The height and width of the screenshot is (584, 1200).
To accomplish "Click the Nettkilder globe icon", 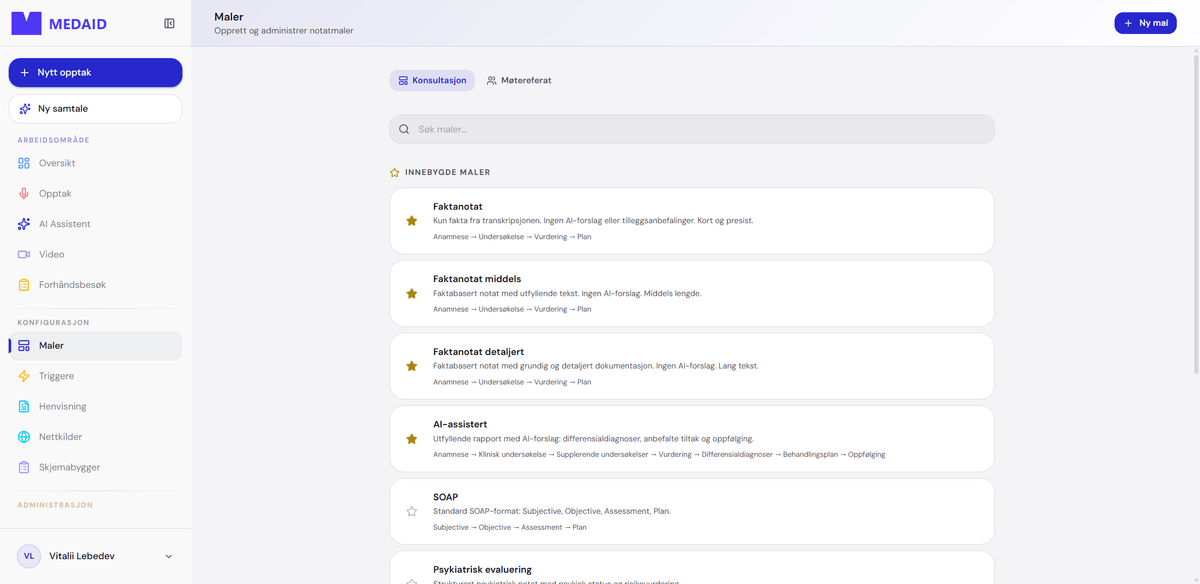I will [x=24, y=437].
